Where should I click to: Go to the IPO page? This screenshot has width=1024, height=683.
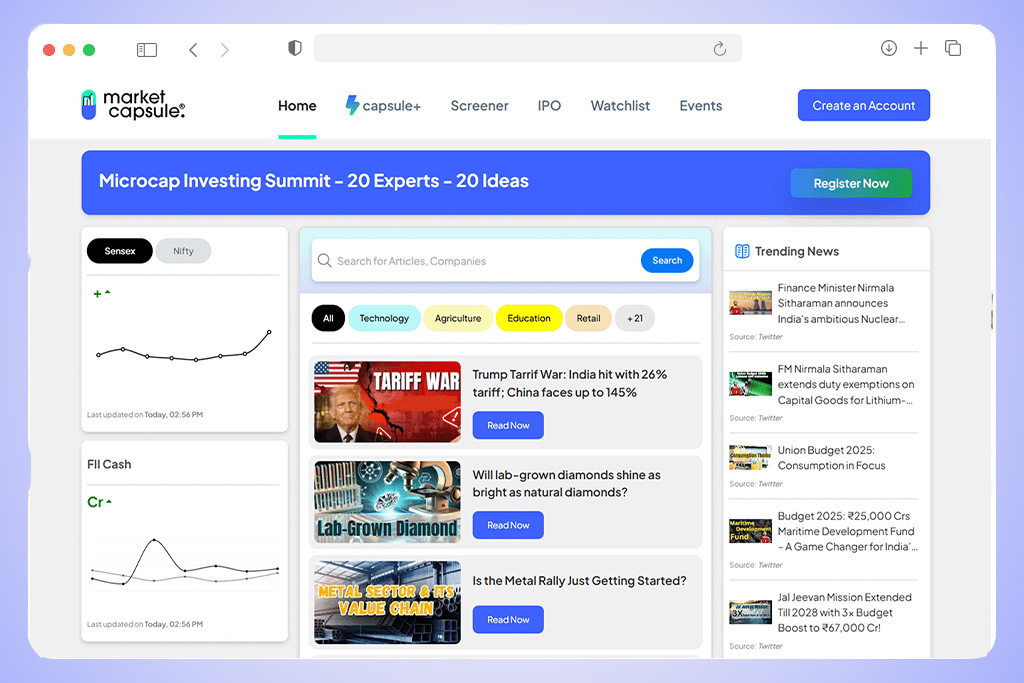tap(549, 106)
